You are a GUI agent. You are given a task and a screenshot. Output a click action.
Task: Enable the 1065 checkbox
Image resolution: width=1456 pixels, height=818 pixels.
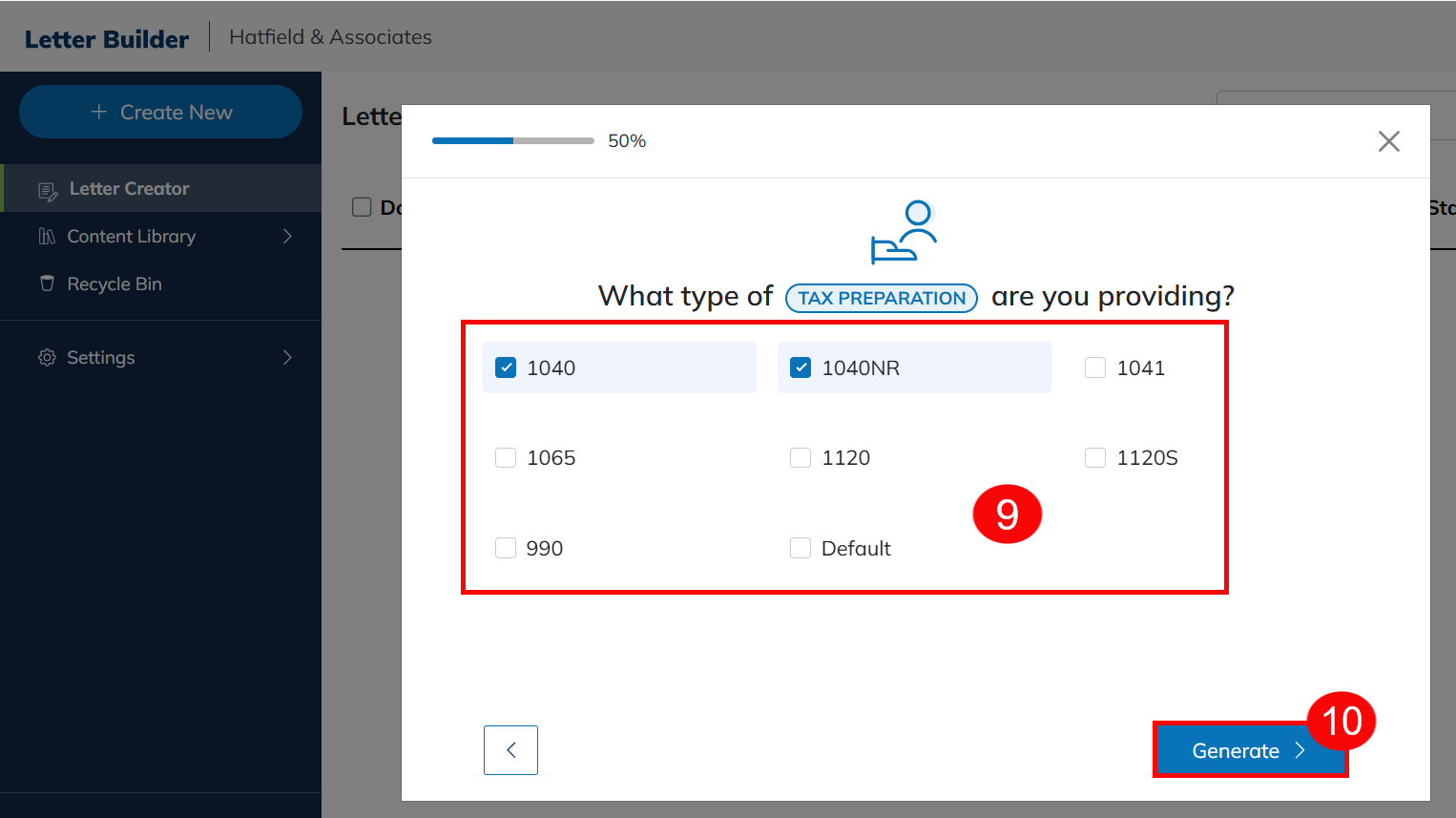tap(506, 458)
